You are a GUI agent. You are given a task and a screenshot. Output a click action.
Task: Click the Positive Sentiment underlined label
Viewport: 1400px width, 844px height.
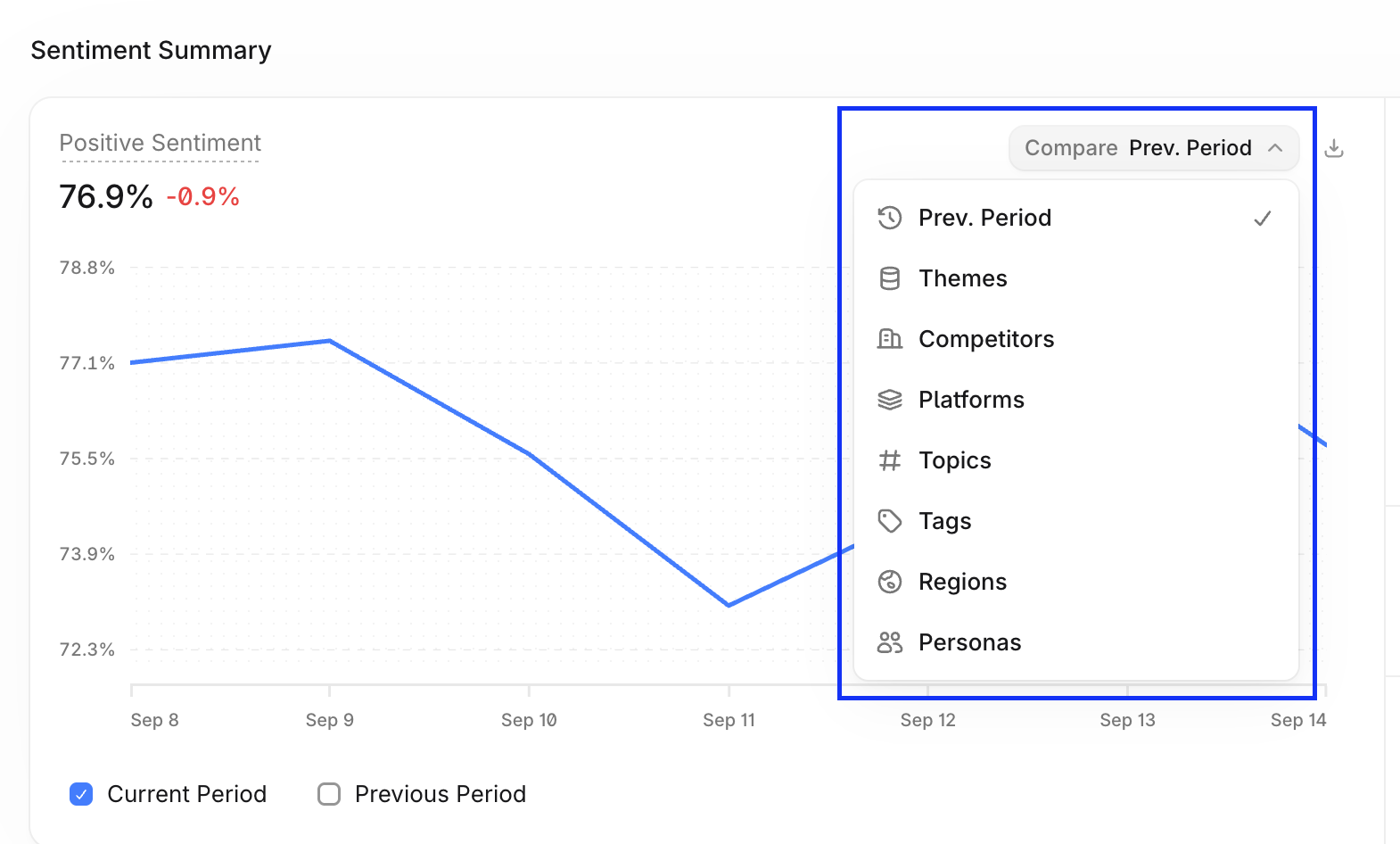point(161,144)
